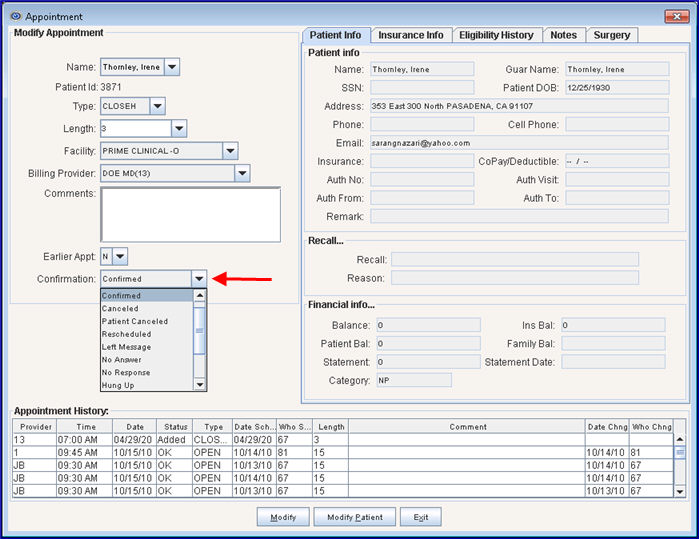This screenshot has height=539, width=699.
Task: Switch to the Patient Info tab
Action: (x=336, y=35)
